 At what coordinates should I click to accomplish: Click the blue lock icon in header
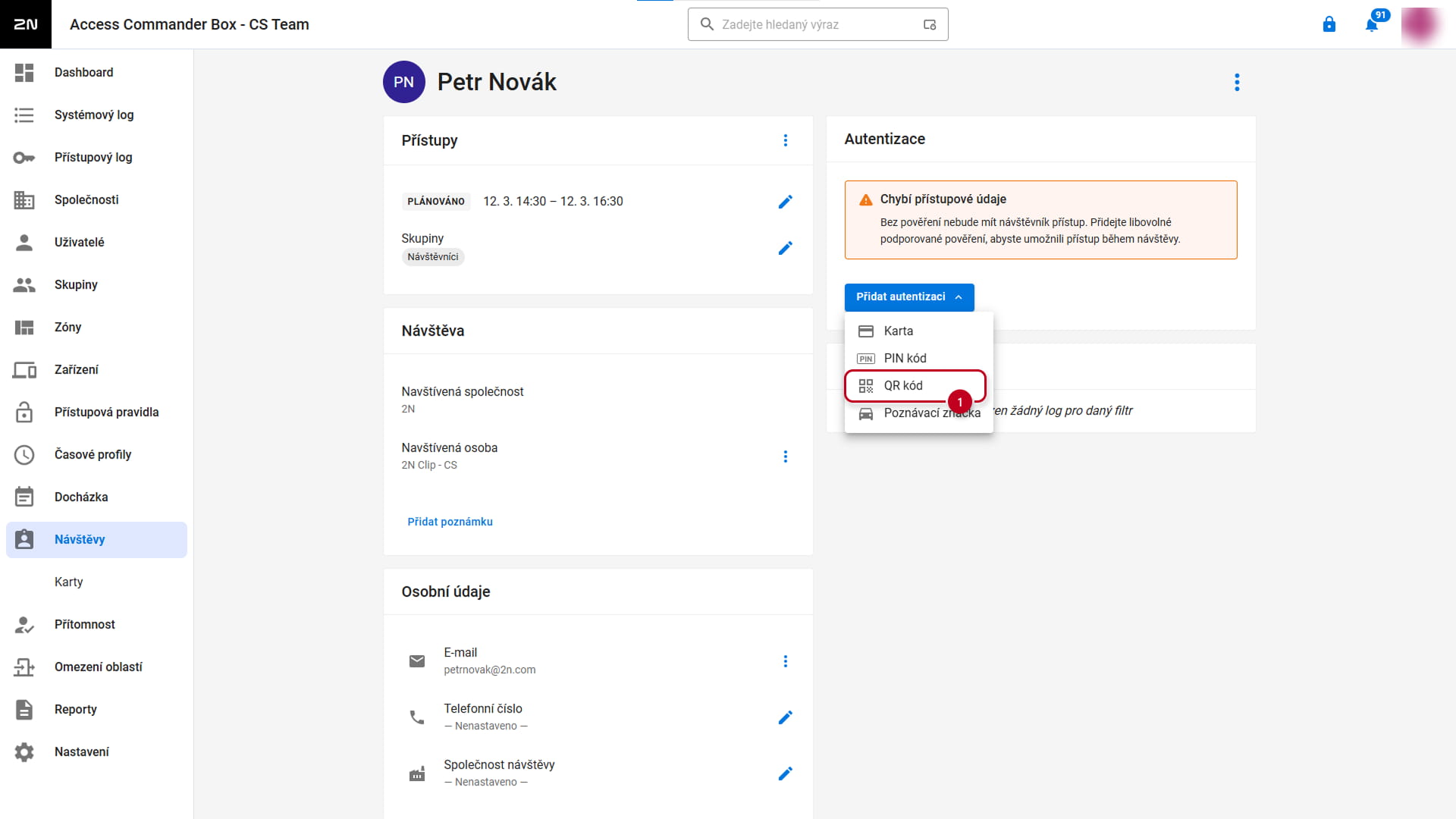[x=1329, y=24]
